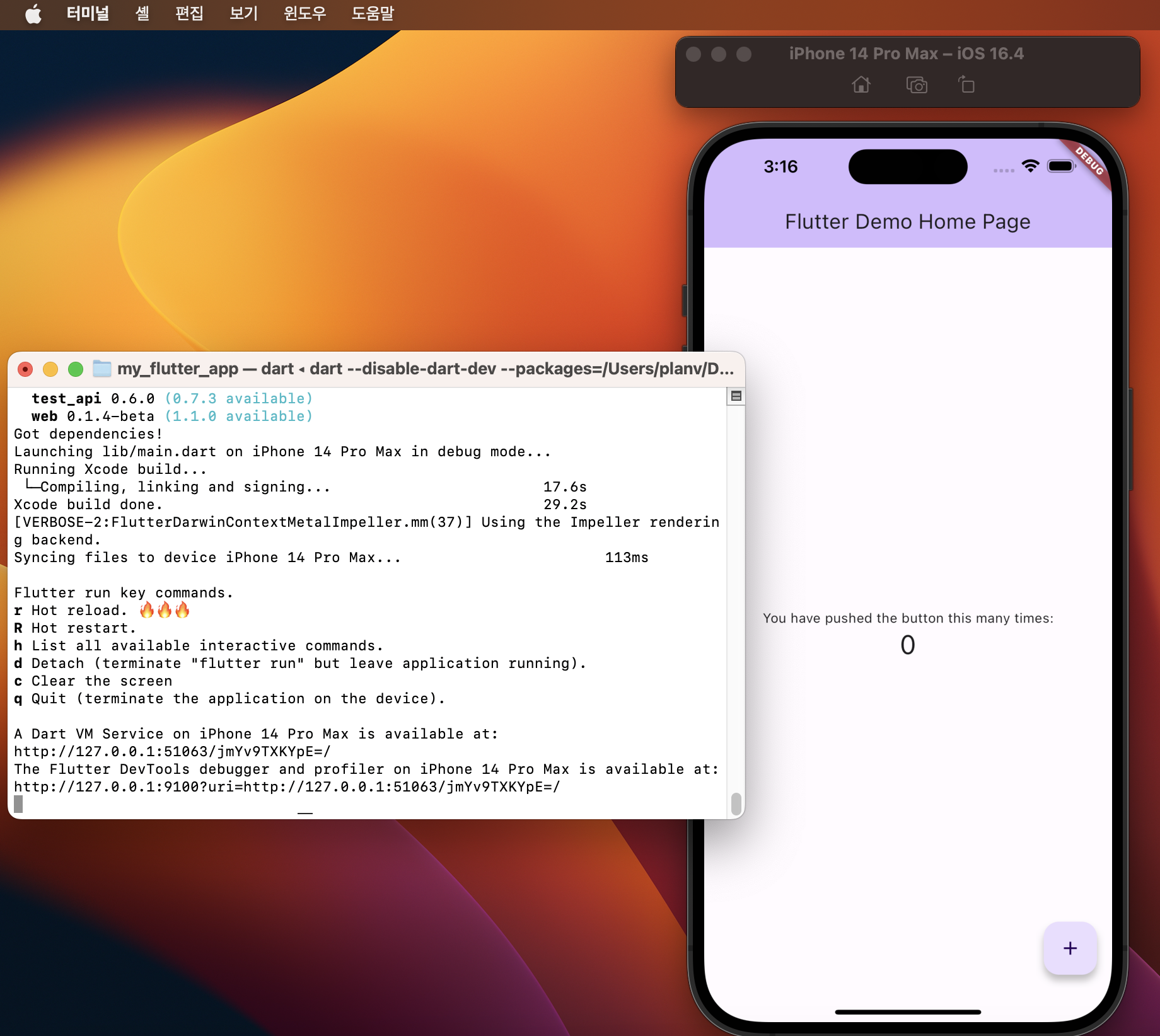
Task: Rotate the simulator device with rotate icon
Action: [x=966, y=84]
